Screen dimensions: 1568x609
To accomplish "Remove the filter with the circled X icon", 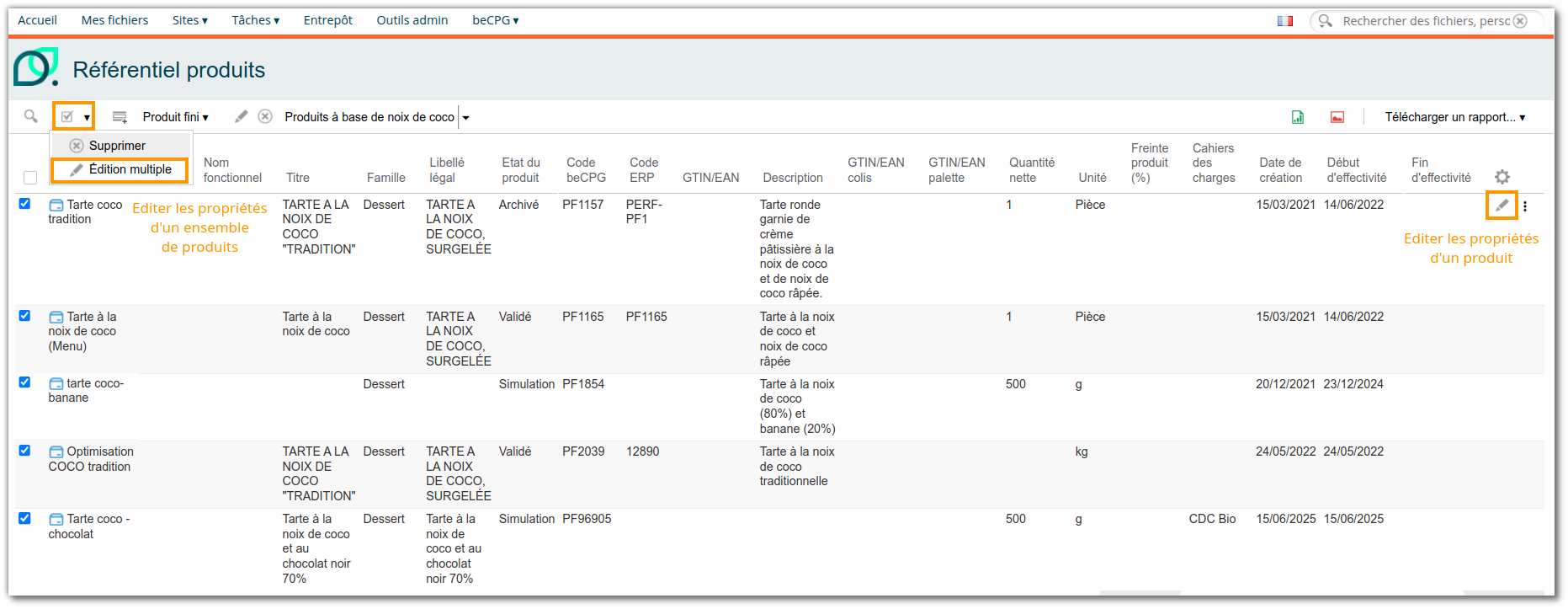I will click(265, 117).
